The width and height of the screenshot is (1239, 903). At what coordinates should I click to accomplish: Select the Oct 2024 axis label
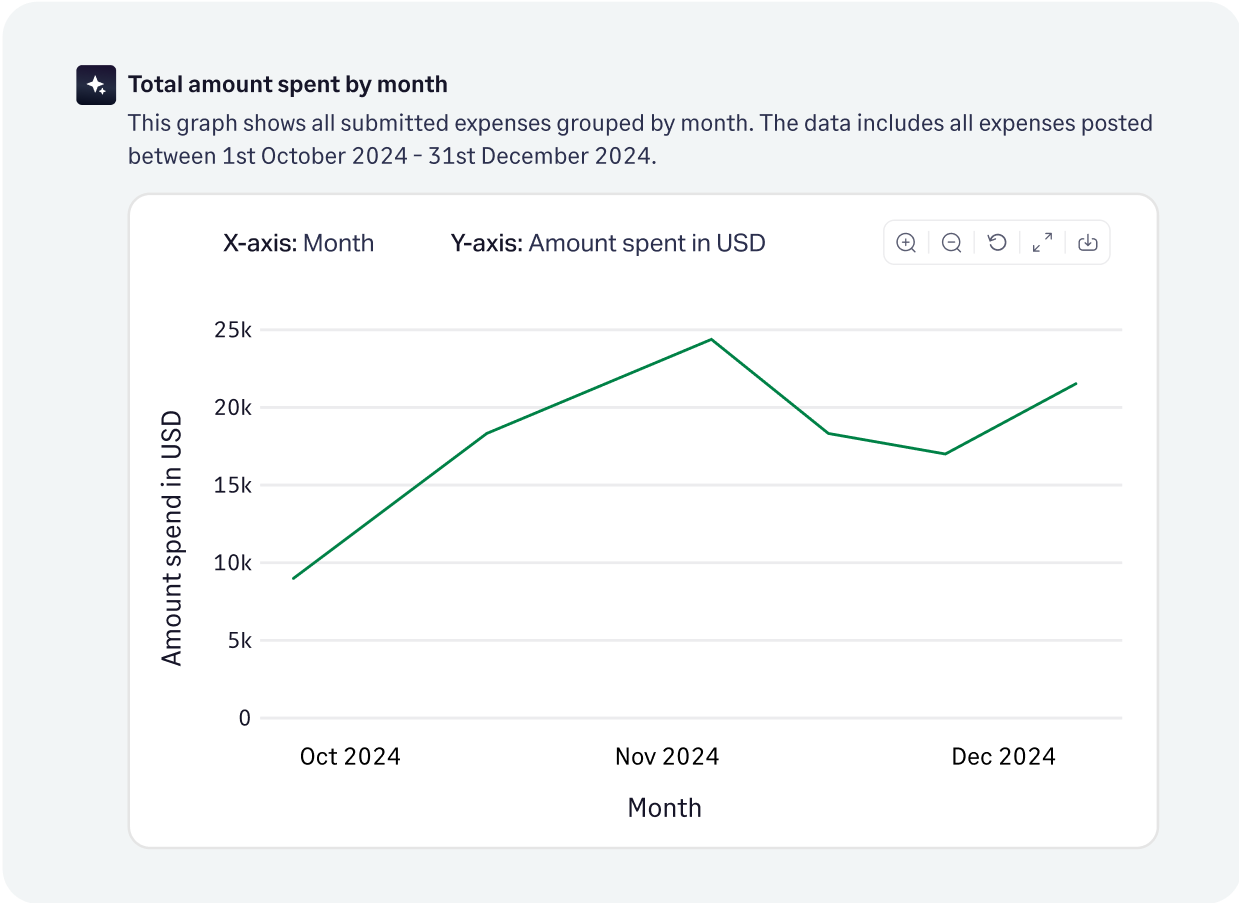pos(350,756)
